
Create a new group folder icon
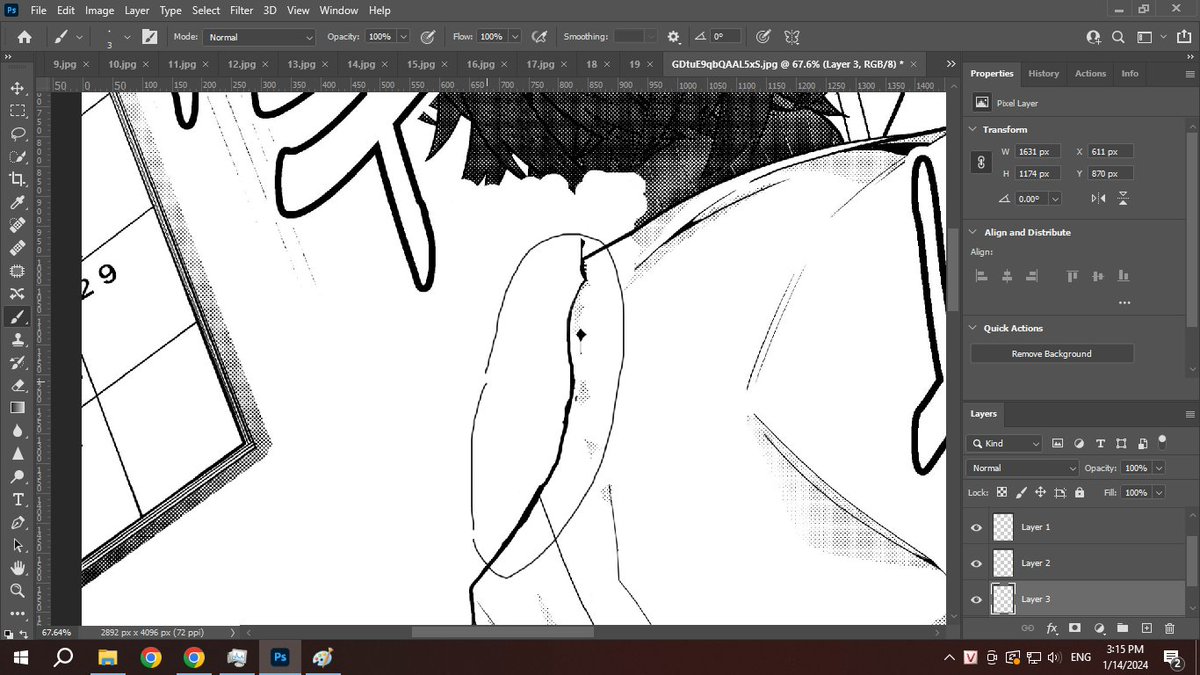pos(1122,628)
